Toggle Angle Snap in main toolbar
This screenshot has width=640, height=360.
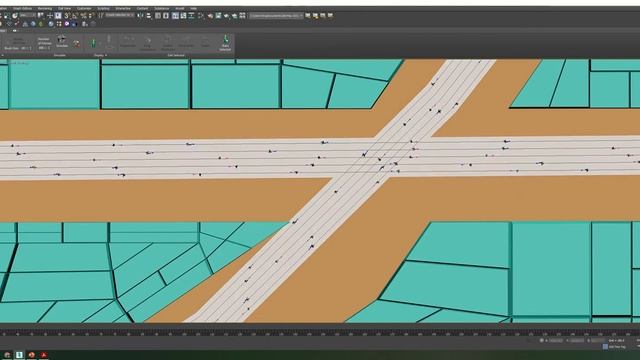(75, 16)
